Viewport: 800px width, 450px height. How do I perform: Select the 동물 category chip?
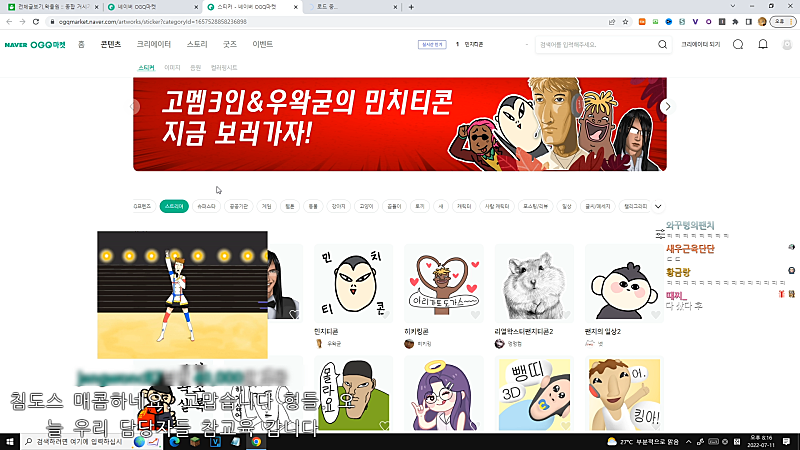pyautogui.click(x=313, y=206)
